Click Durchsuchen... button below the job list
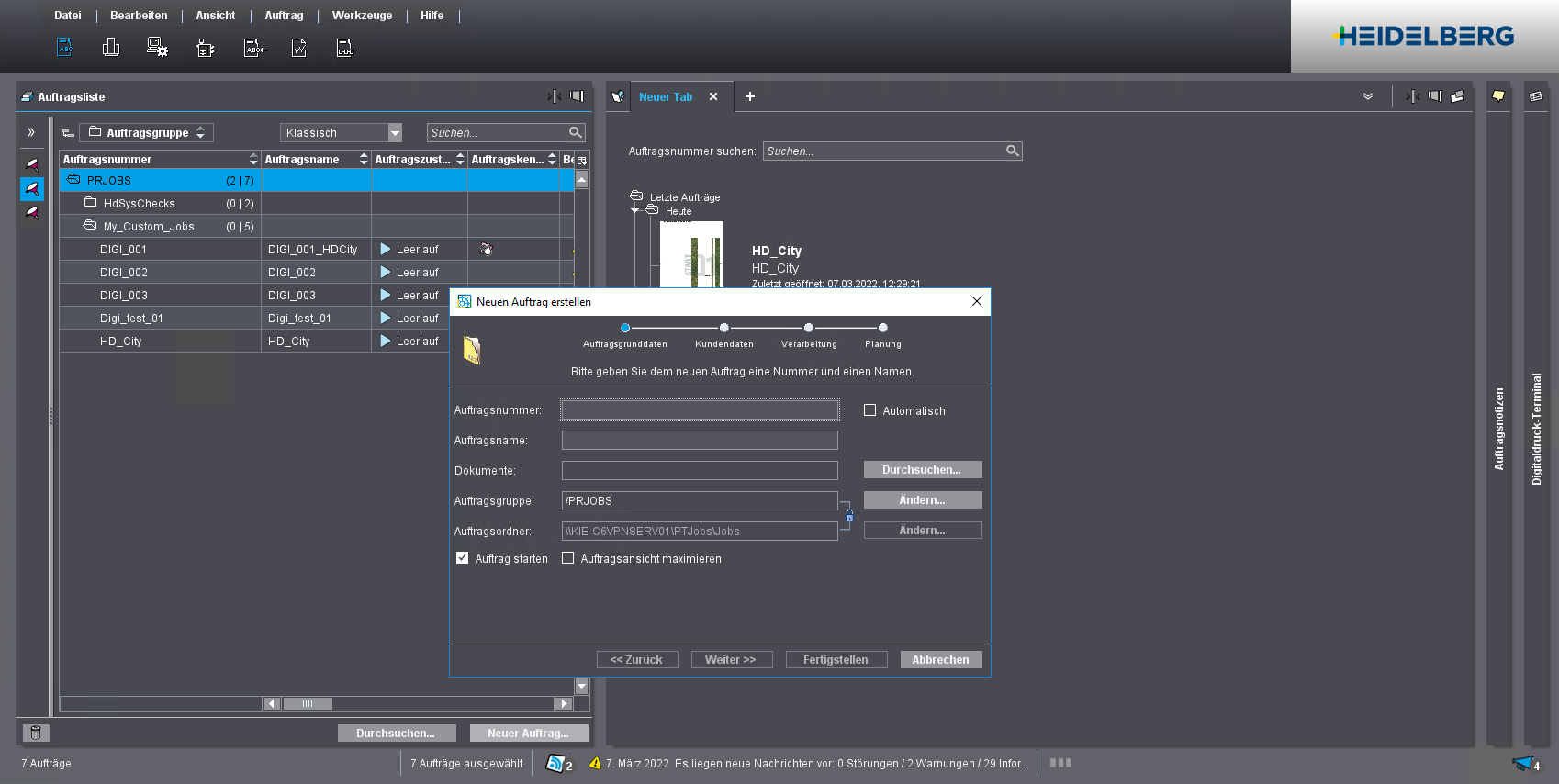 (x=397, y=733)
